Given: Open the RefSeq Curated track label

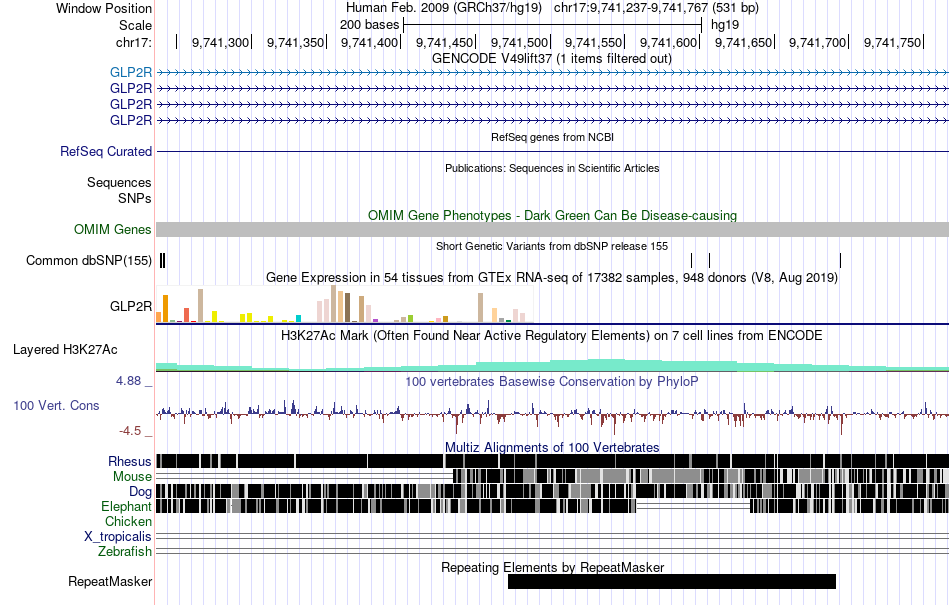Looking at the screenshot, I should [106, 151].
